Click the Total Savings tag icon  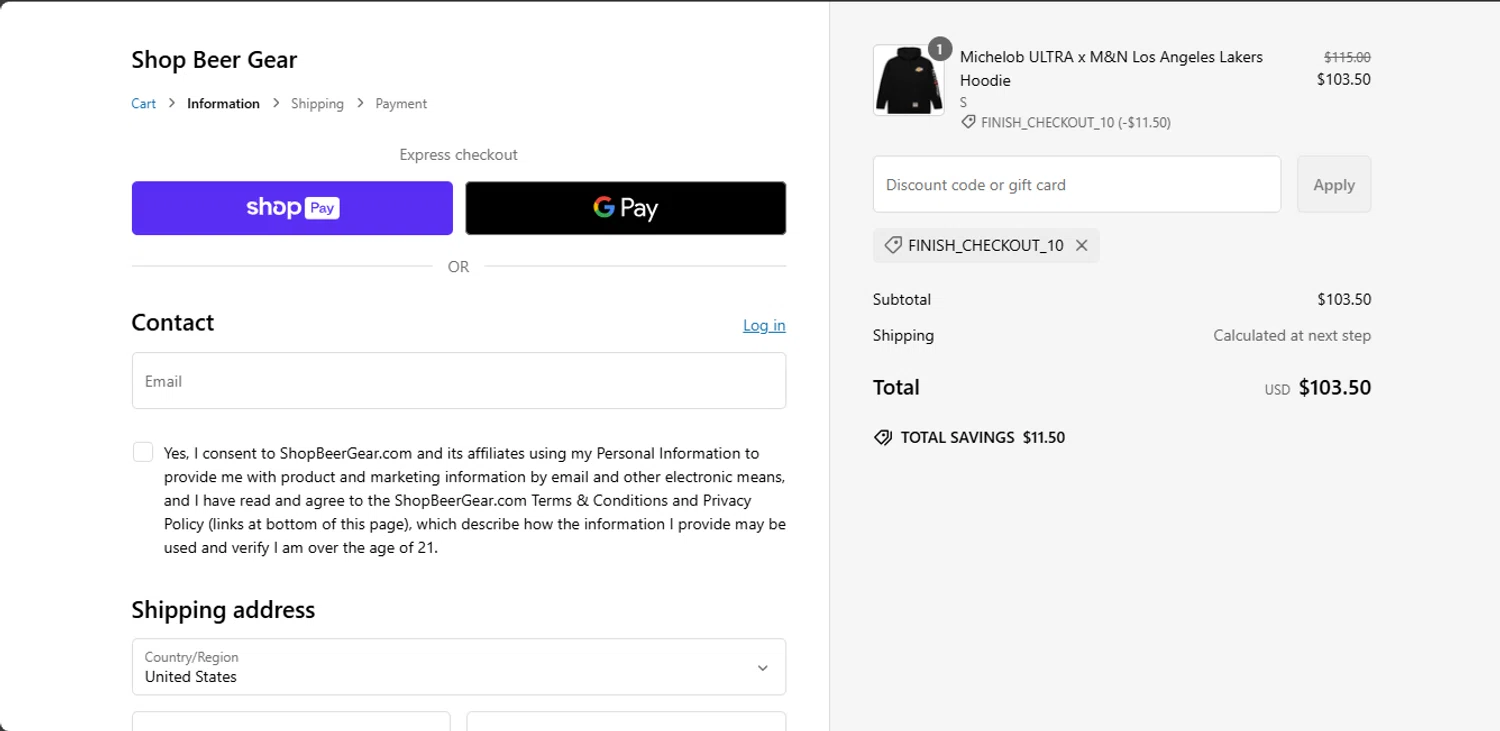[x=882, y=437]
